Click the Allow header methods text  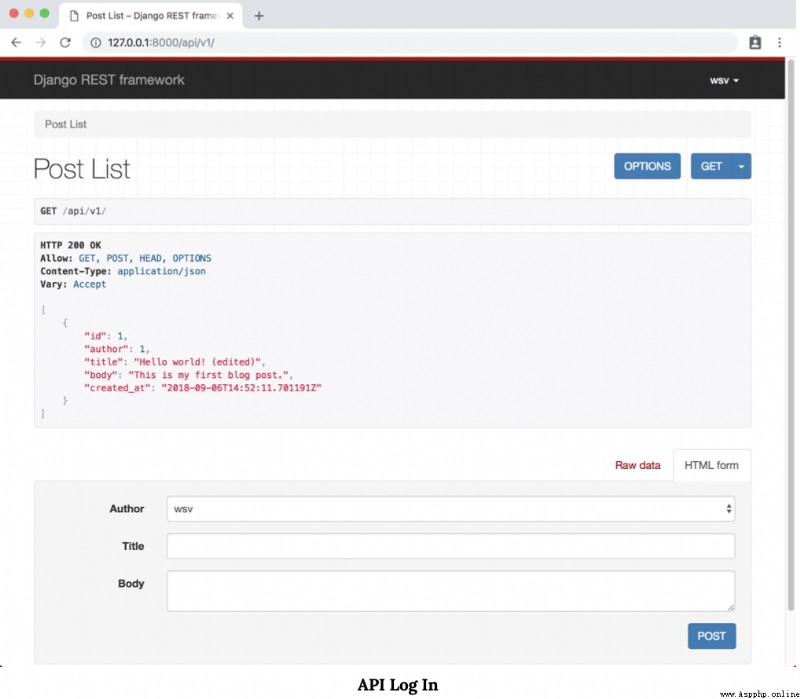click(x=145, y=258)
